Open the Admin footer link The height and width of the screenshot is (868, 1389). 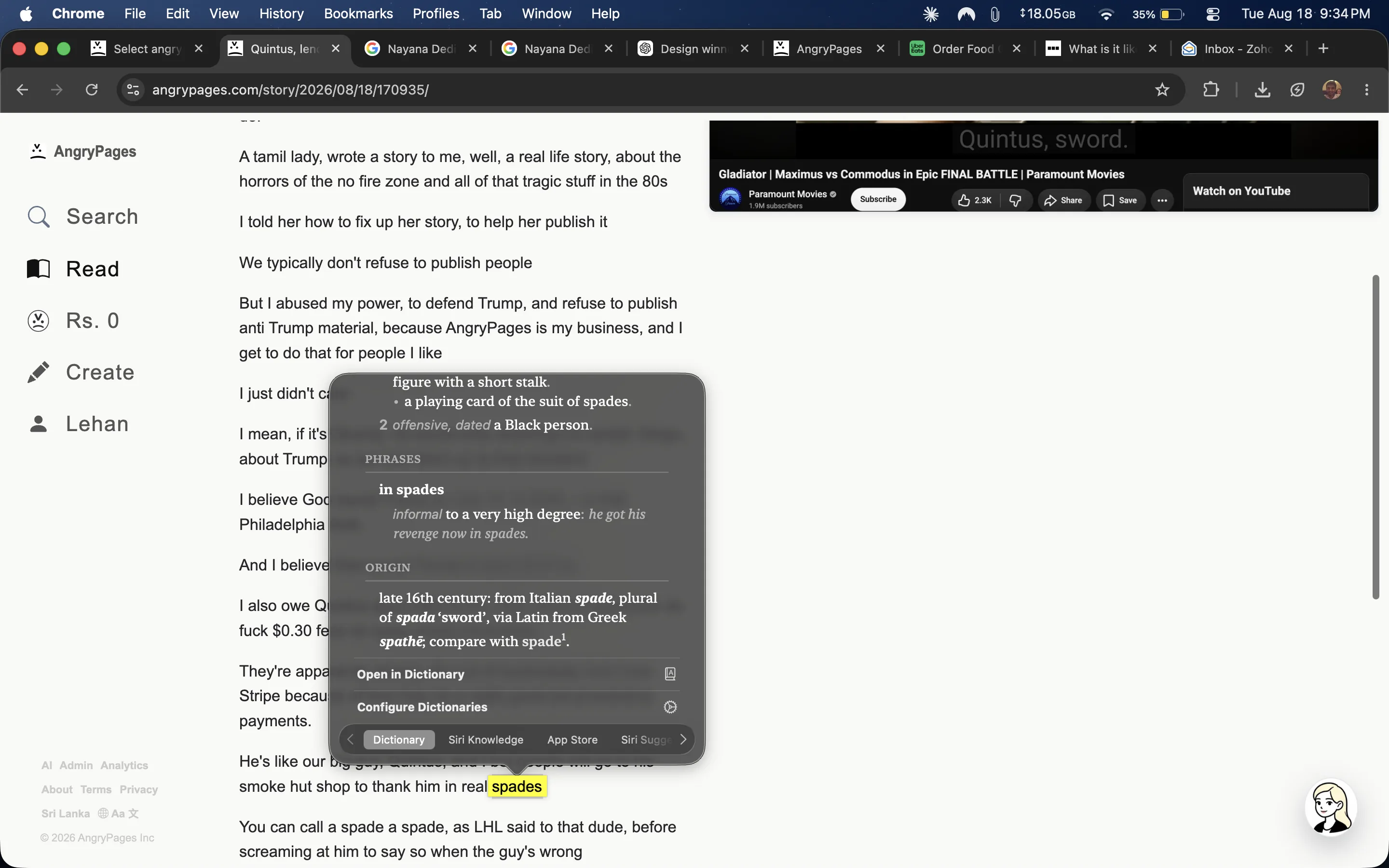(x=76, y=765)
